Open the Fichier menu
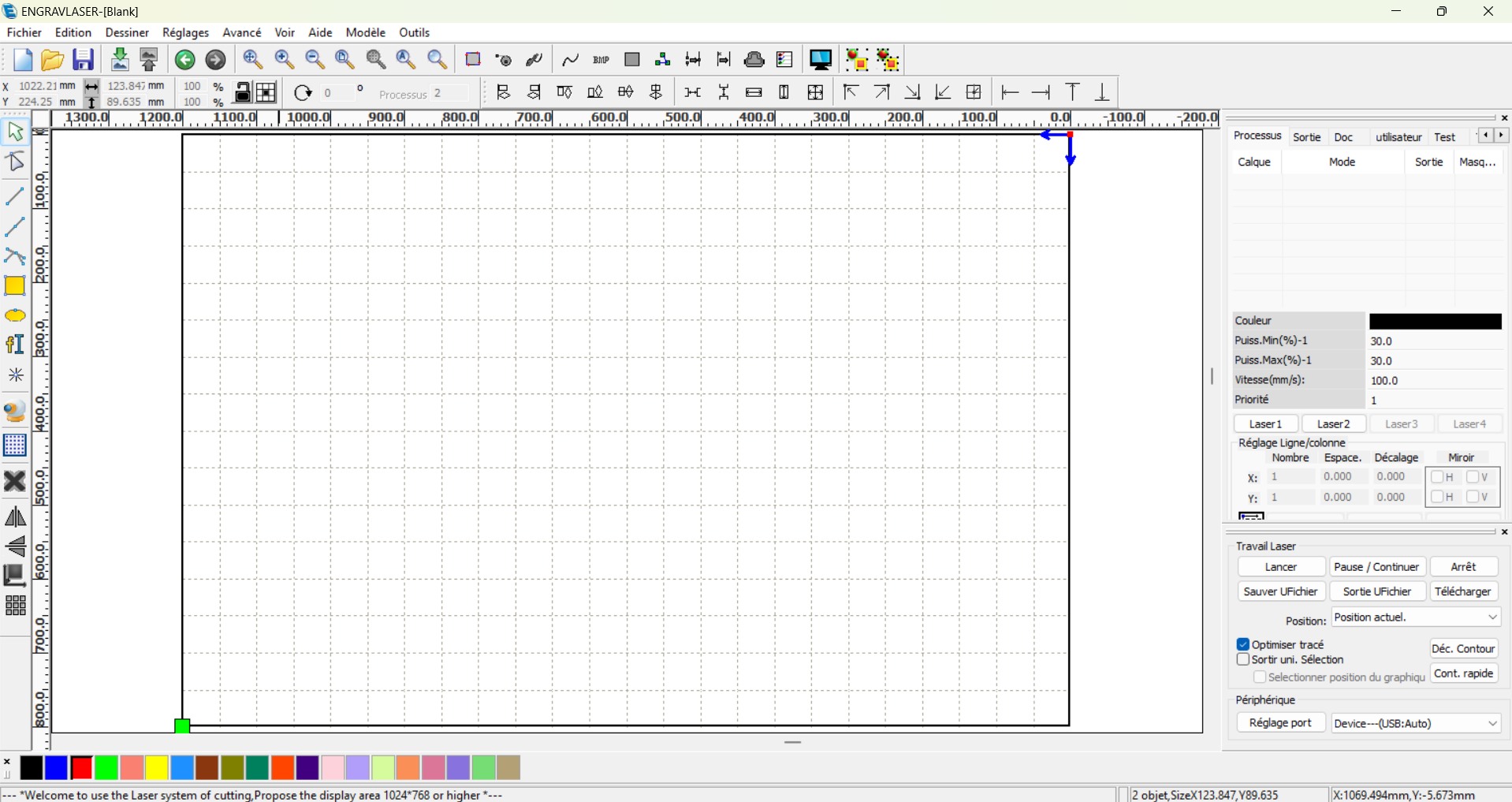The height and width of the screenshot is (802, 1512). (x=24, y=32)
